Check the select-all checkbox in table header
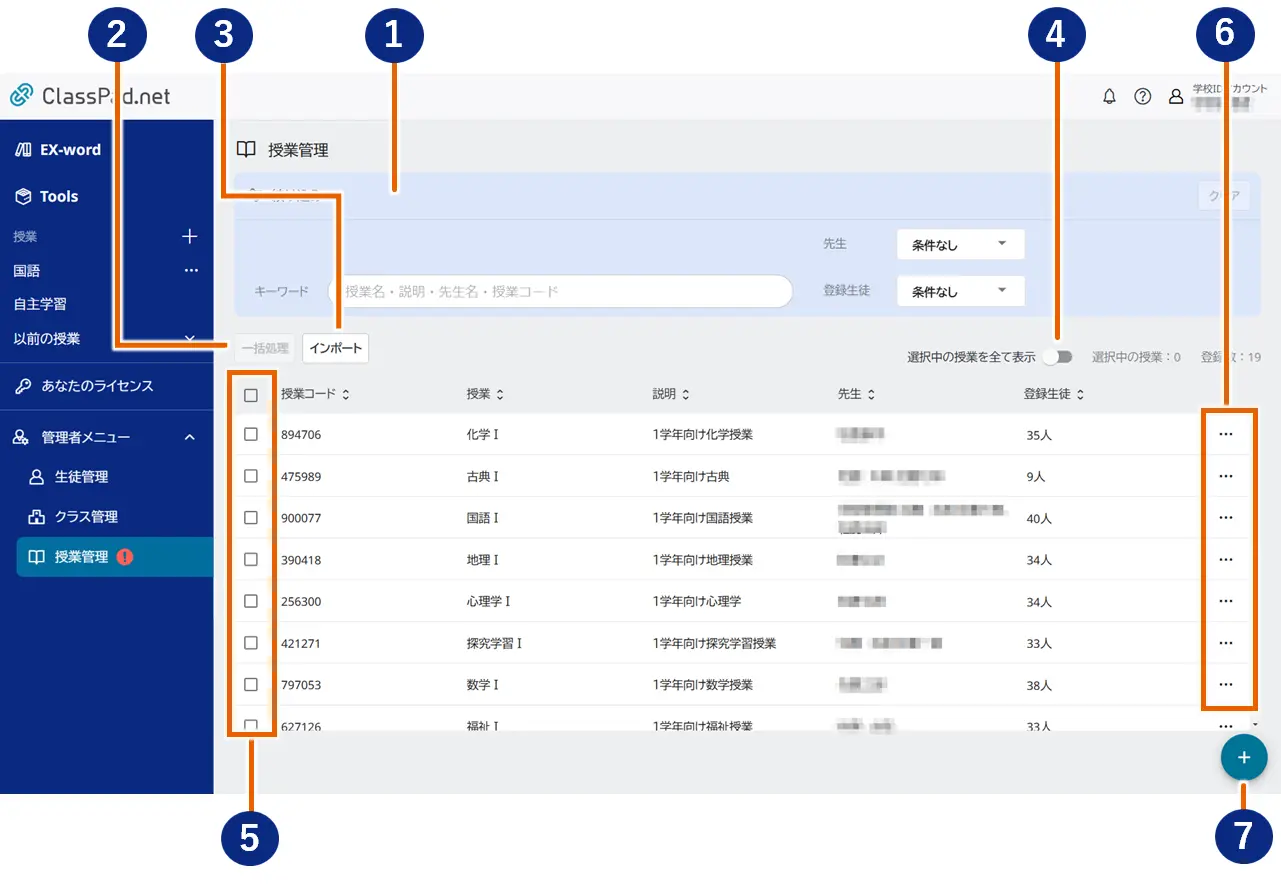 252,393
